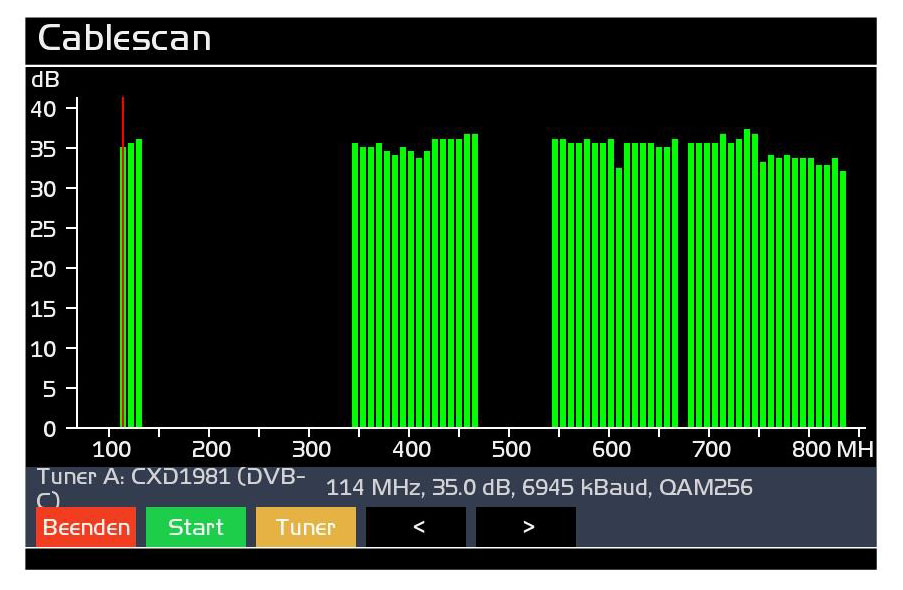Select the first bar of the group after 300 MHz

tap(355, 290)
